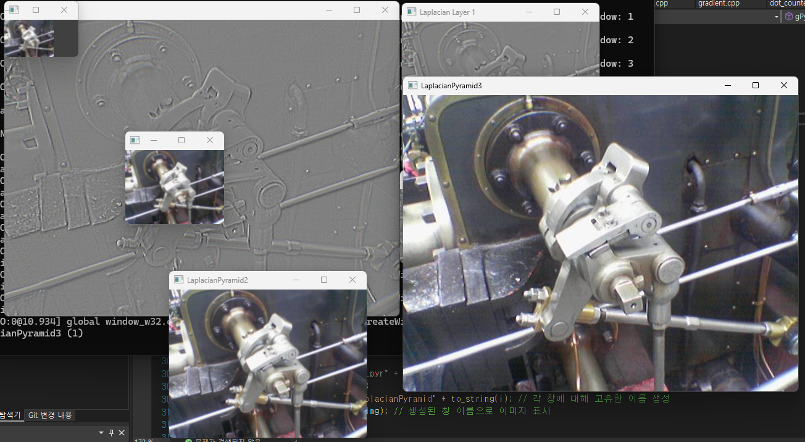This screenshot has height=442, width=806.
Task: Open the LaplacianPyramid3 window system icon
Action: click(x=412, y=85)
